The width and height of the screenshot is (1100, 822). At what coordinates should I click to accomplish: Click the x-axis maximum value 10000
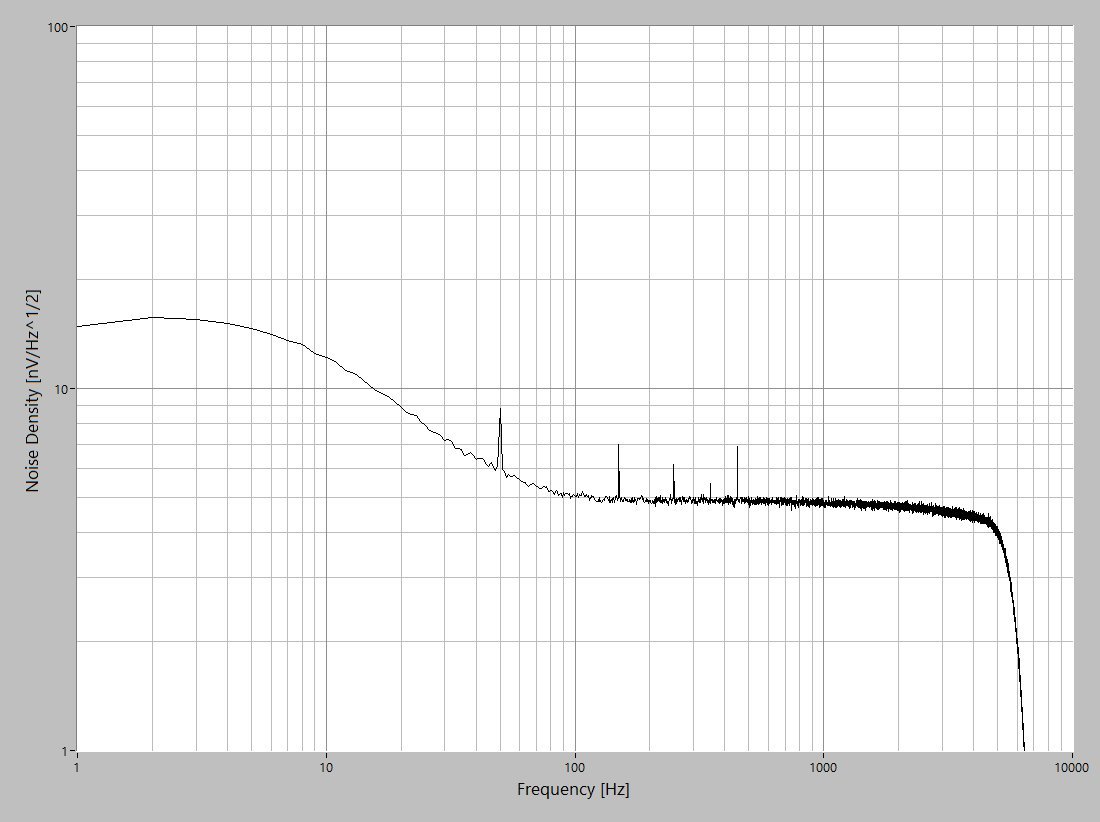click(1072, 767)
